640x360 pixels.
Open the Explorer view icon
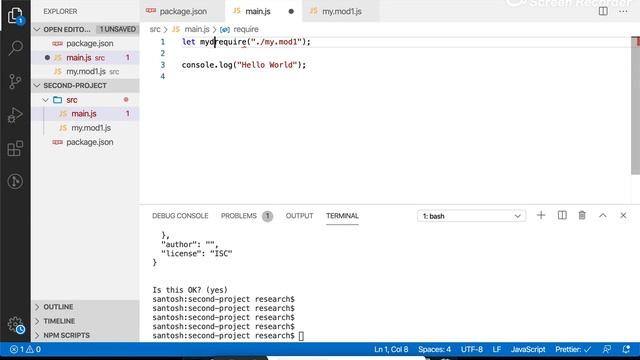[15, 16]
